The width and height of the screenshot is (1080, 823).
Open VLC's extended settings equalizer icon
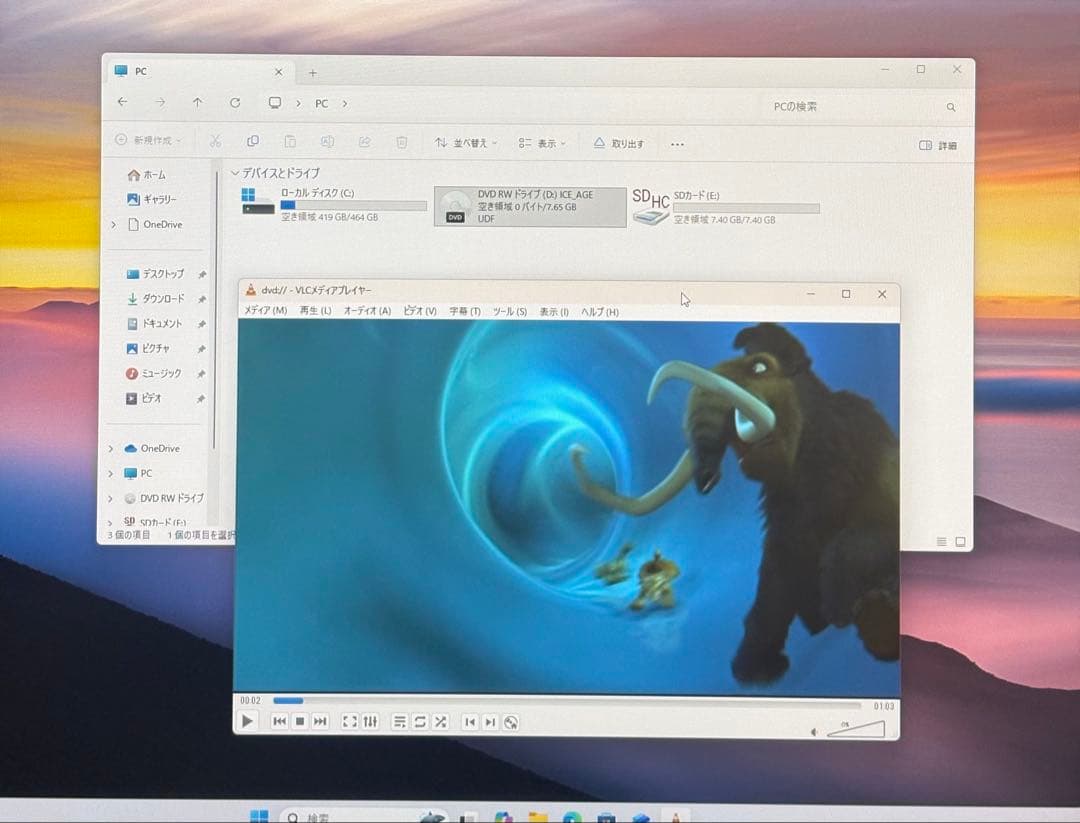click(x=371, y=721)
